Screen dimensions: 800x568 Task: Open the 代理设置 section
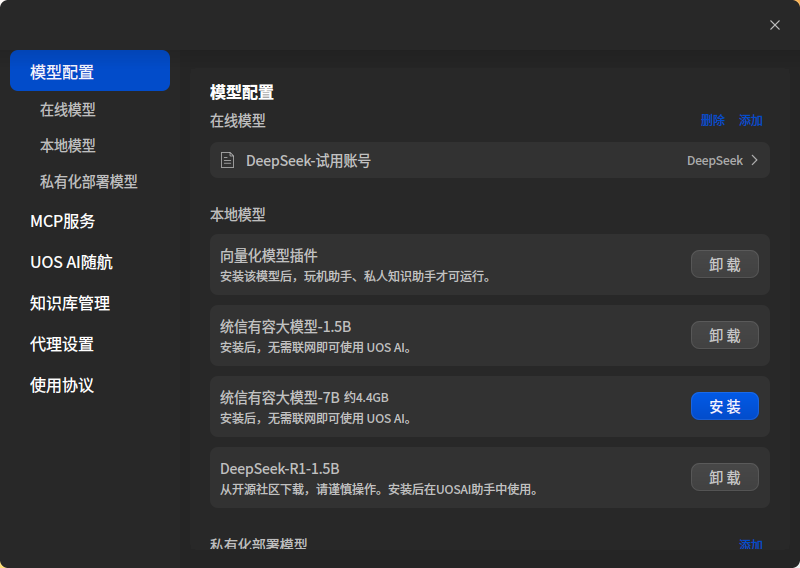(62, 344)
